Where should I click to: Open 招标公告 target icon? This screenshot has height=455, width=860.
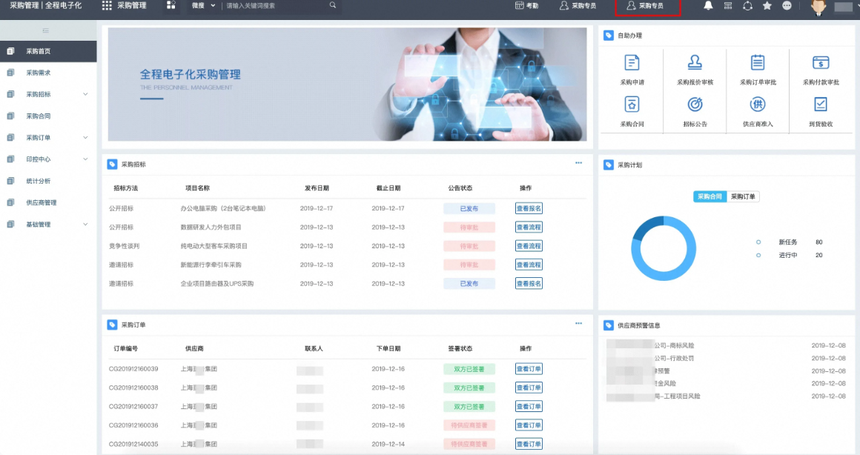(x=695, y=104)
